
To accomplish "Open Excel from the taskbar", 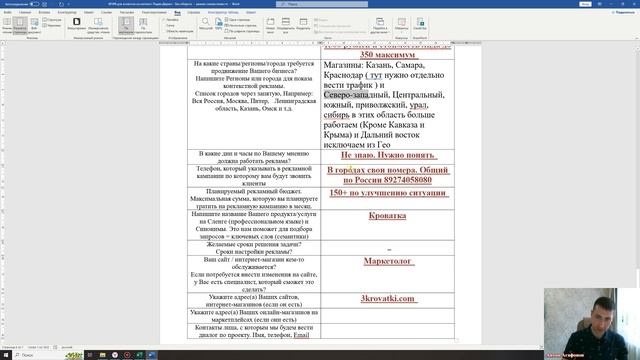I will (x=139, y=355).
